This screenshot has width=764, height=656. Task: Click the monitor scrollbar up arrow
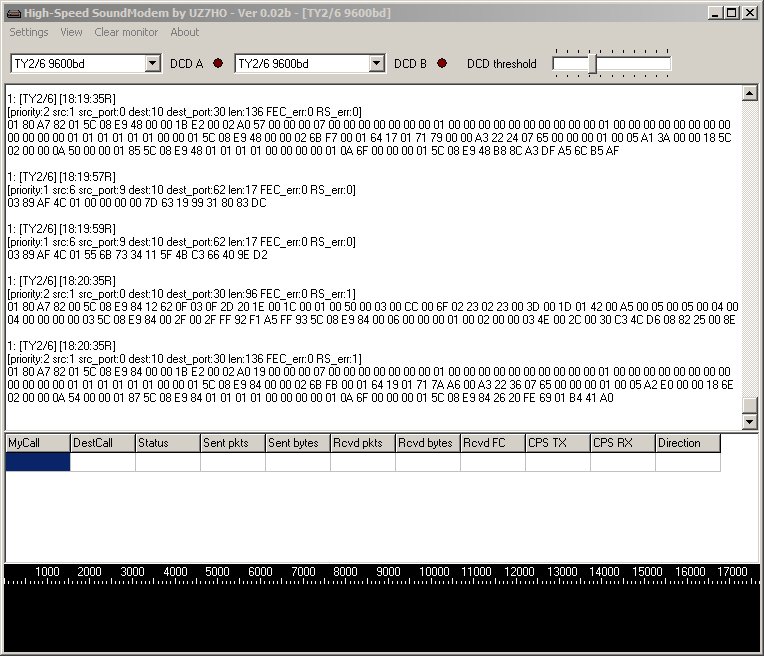point(750,93)
